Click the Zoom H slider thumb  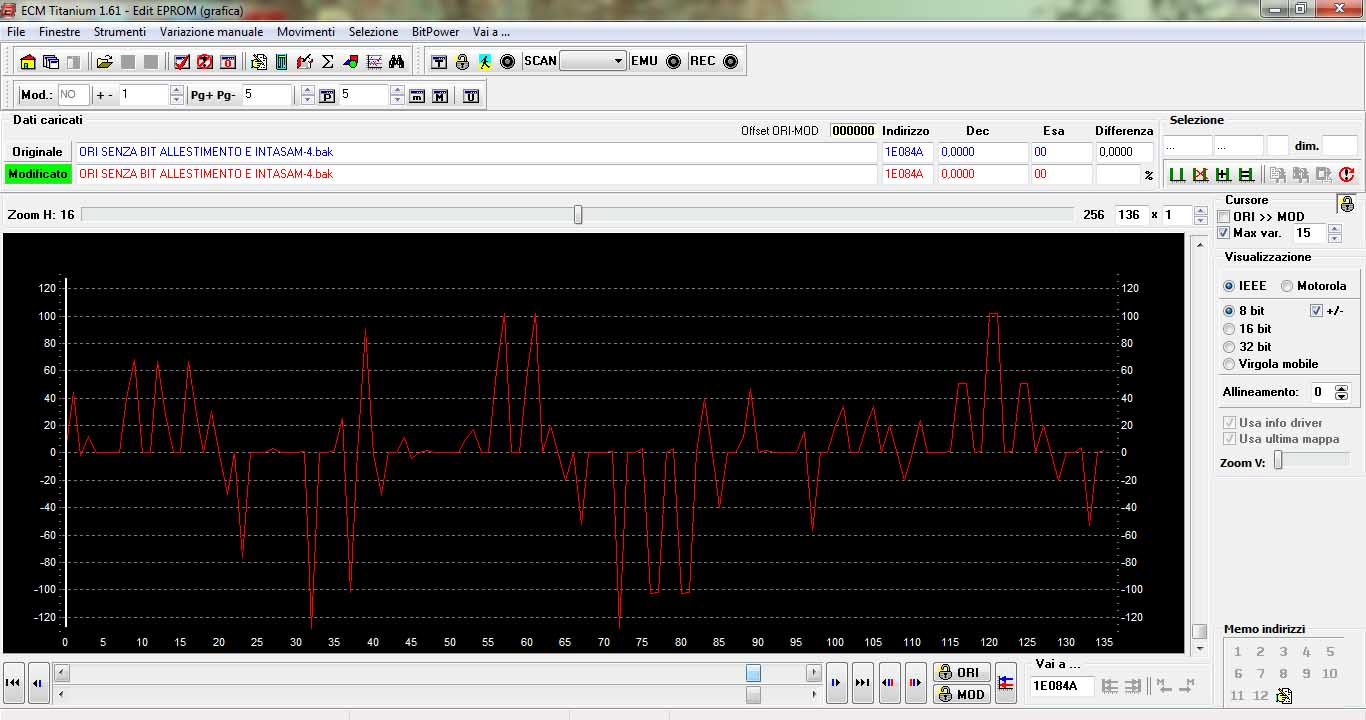coord(577,215)
